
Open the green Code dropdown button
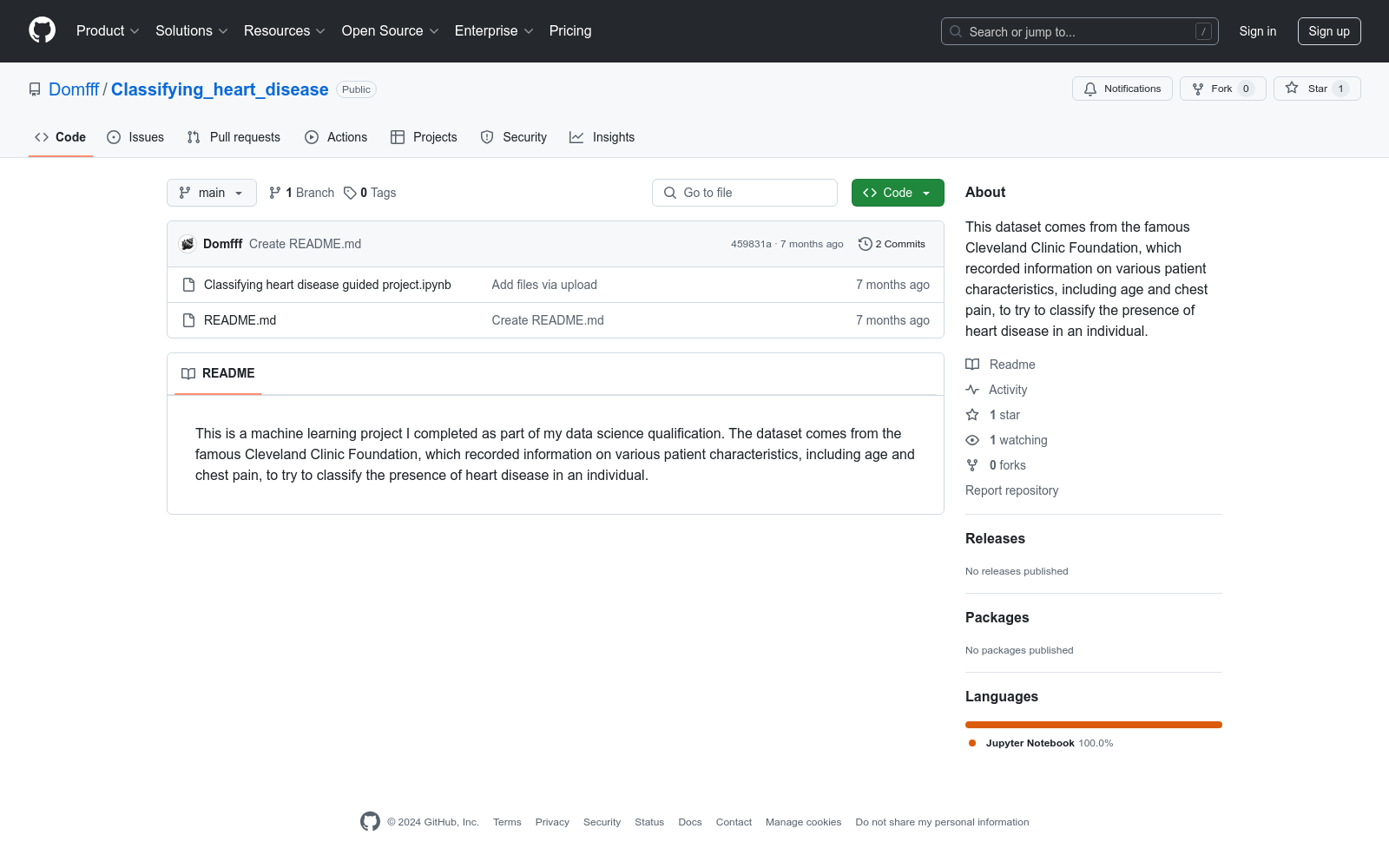[x=898, y=193]
